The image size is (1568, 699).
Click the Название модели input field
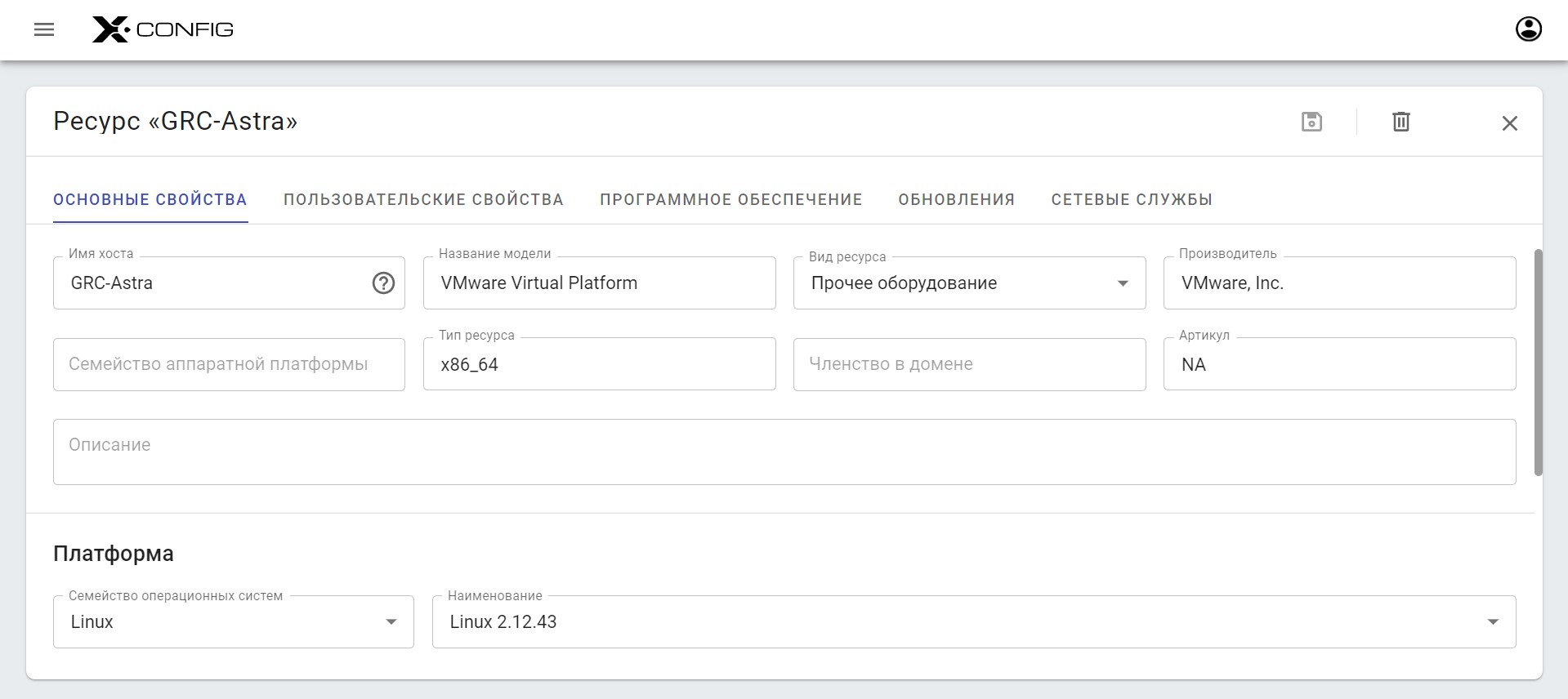599,283
